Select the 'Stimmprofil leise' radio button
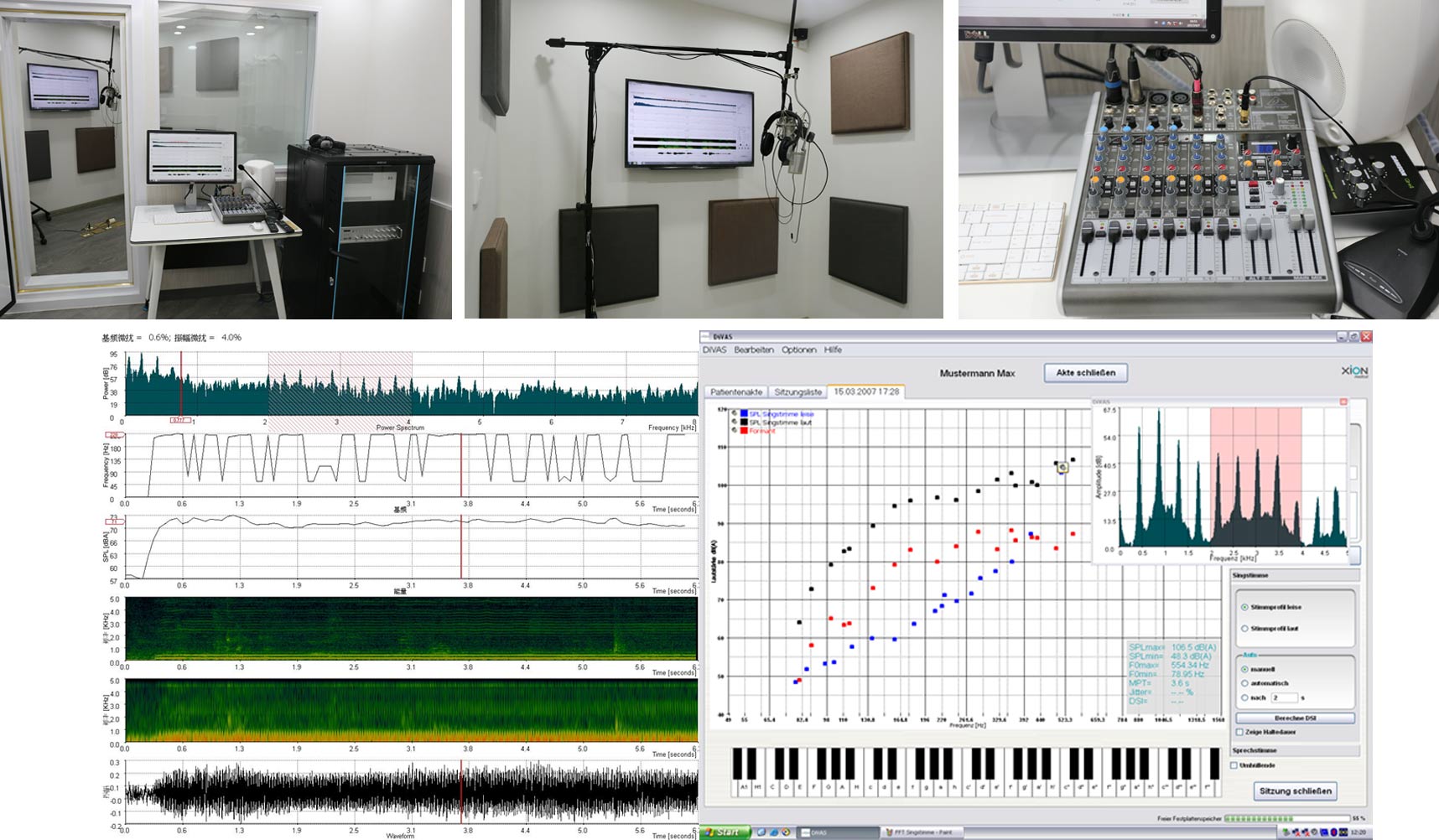Image resolution: width=1439 pixels, height=840 pixels. pyautogui.click(x=1244, y=607)
